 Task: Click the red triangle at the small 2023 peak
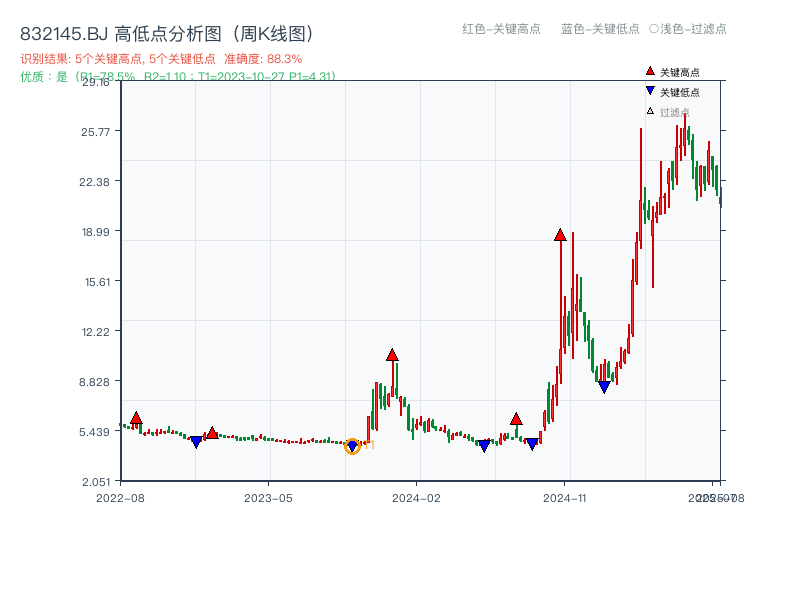point(210,432)
